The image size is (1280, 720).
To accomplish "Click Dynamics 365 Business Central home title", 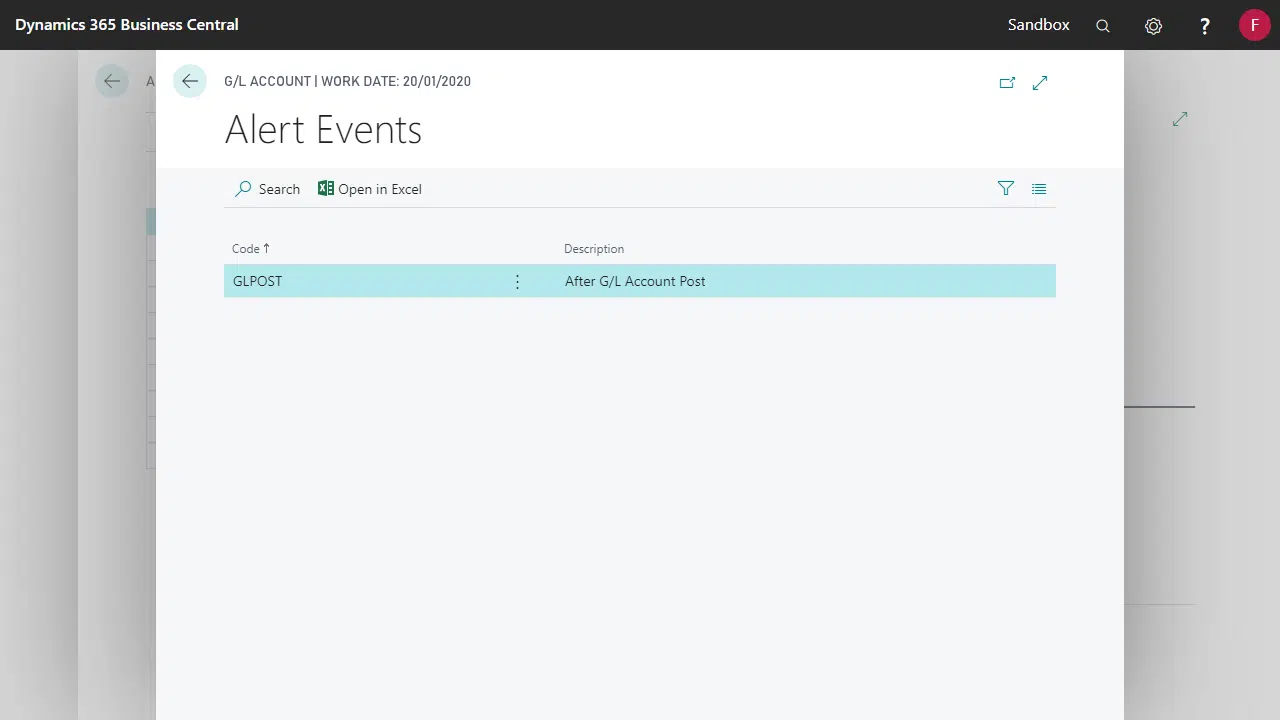I will 127,25.
